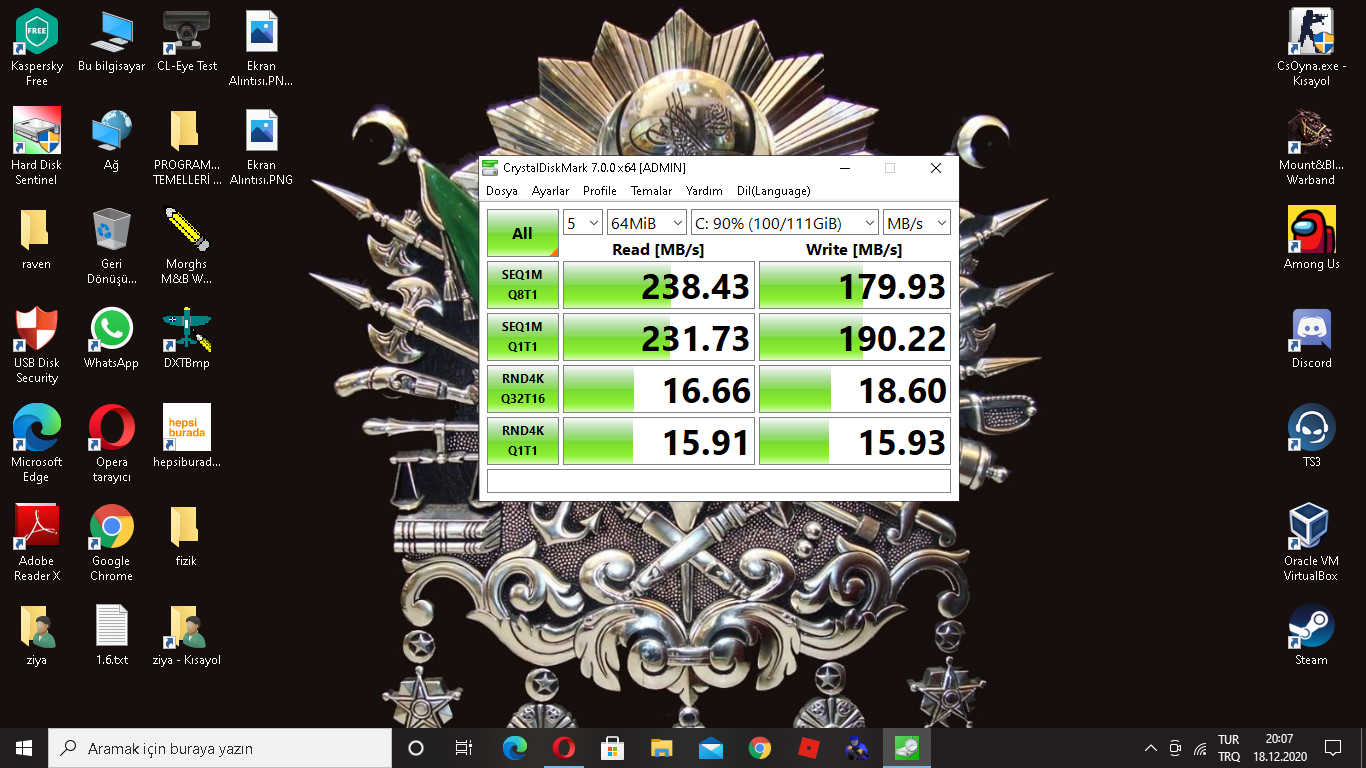Open File Explorer from taskbar
Screen dimensions: 1366x768
click(x=662, y=748)
